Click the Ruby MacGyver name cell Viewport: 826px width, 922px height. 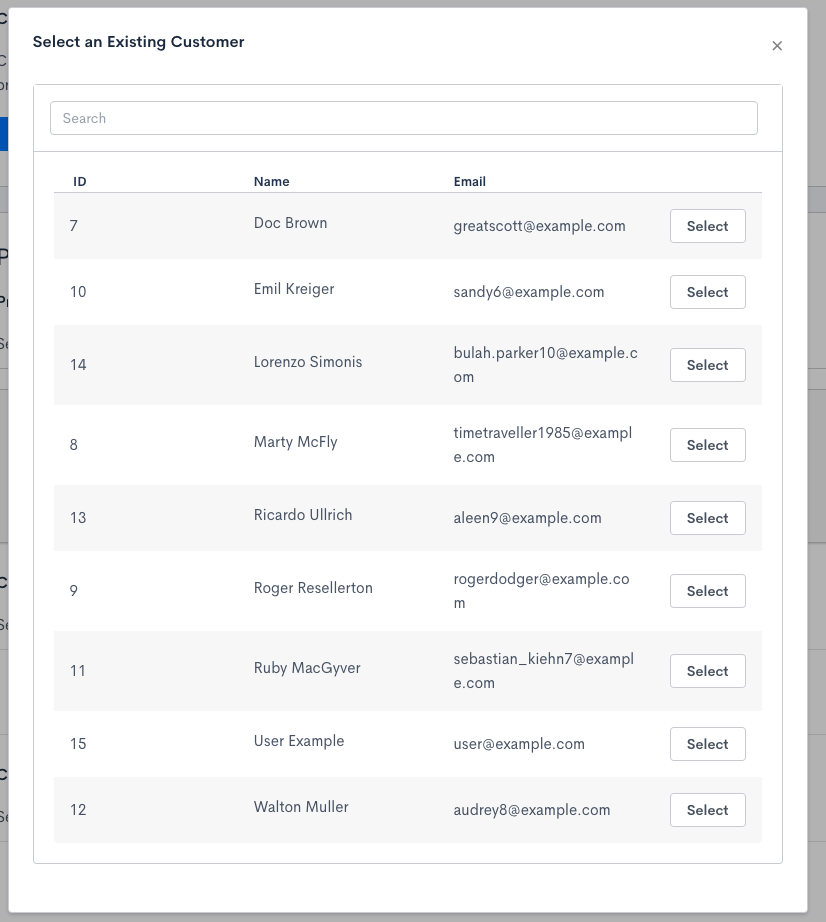(307, 668)
